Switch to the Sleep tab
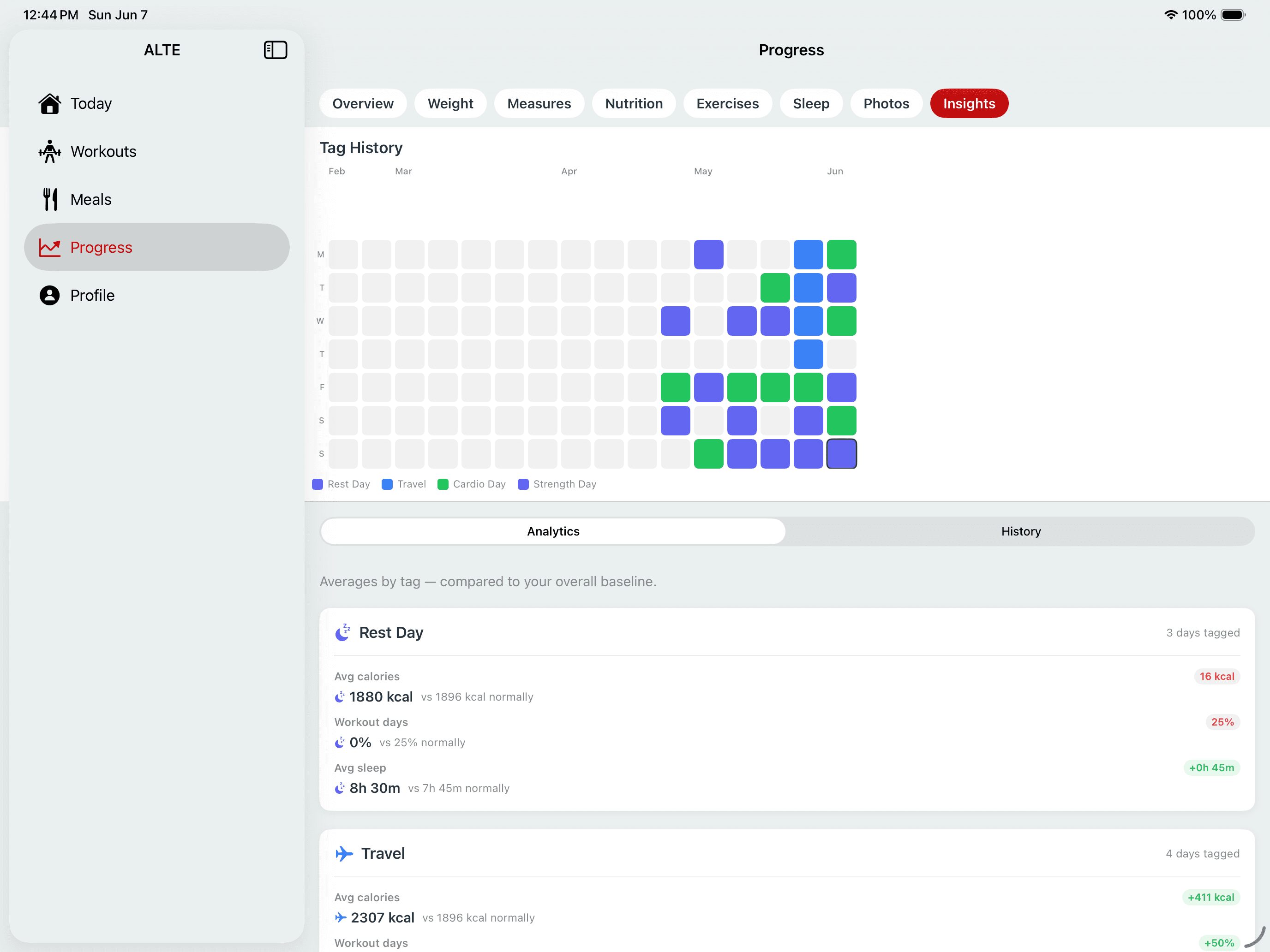1270x952 pixels. click(x=811, y=103)
